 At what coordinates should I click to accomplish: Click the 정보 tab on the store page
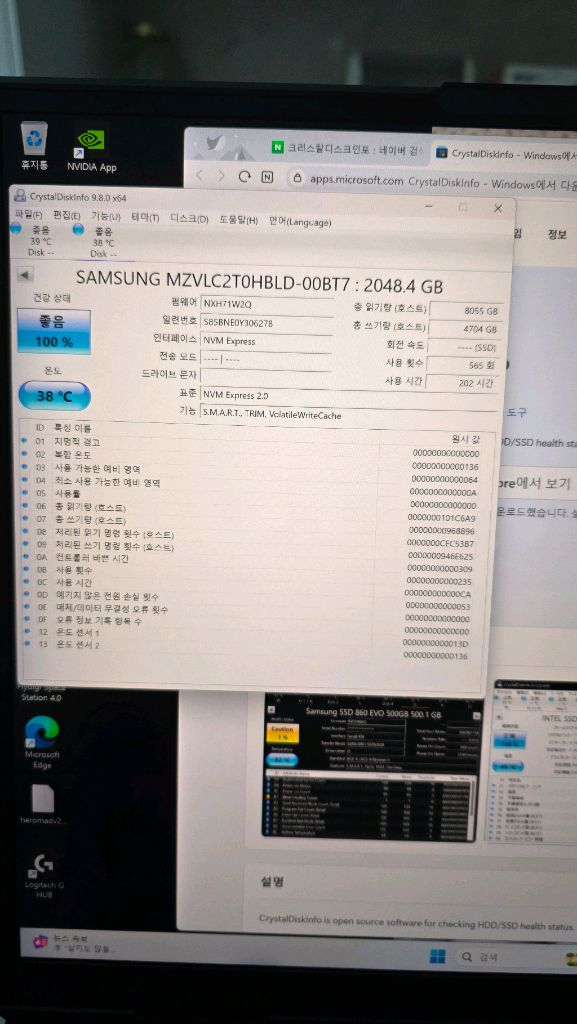pos(557,234)
